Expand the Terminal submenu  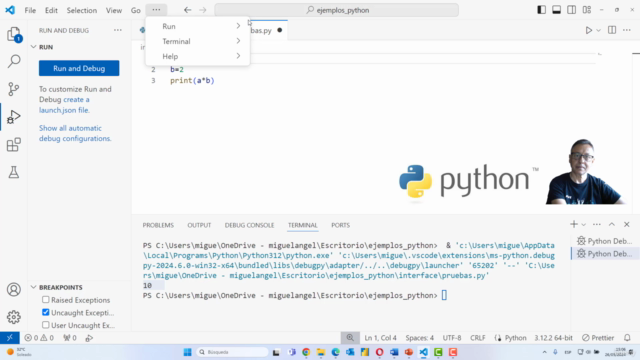click(x=198, y=41)
